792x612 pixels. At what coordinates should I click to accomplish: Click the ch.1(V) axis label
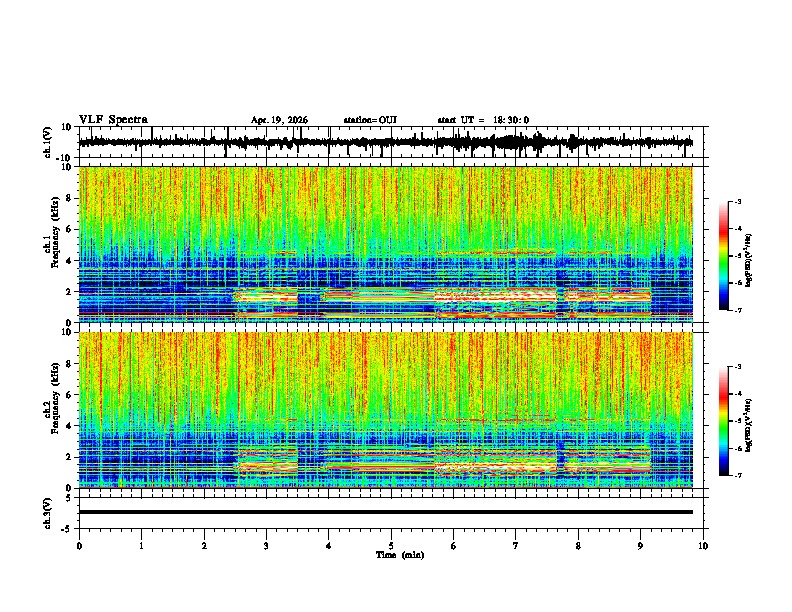48,142
